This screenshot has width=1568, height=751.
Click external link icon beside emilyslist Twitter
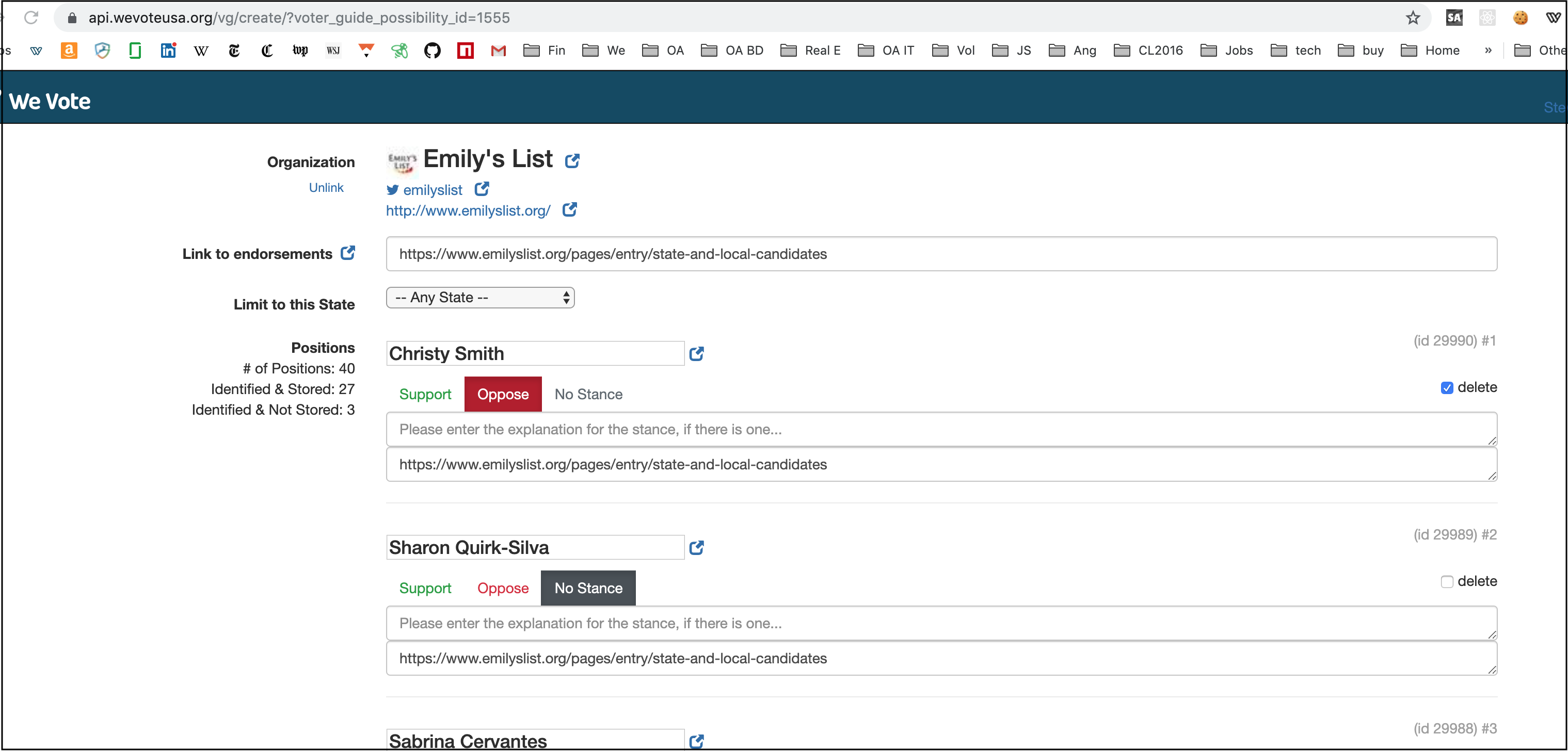482,189
